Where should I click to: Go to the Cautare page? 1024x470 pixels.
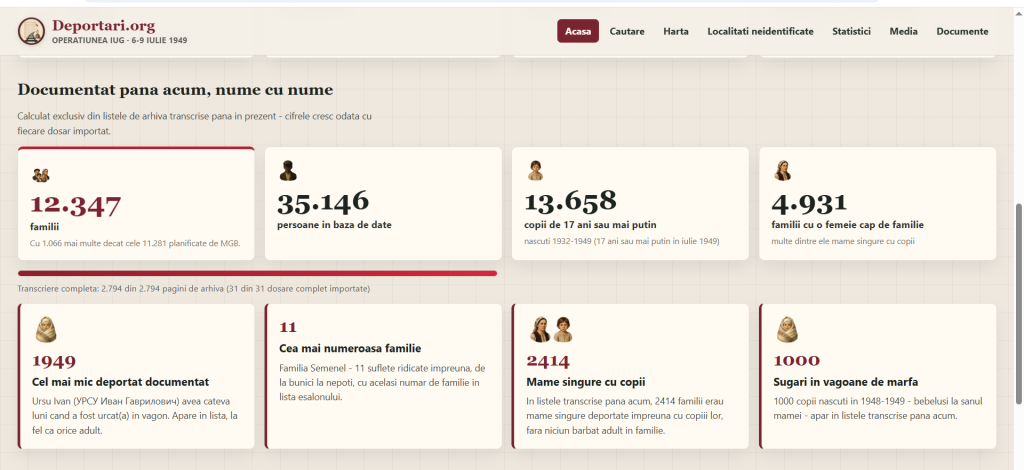[627, 31]
